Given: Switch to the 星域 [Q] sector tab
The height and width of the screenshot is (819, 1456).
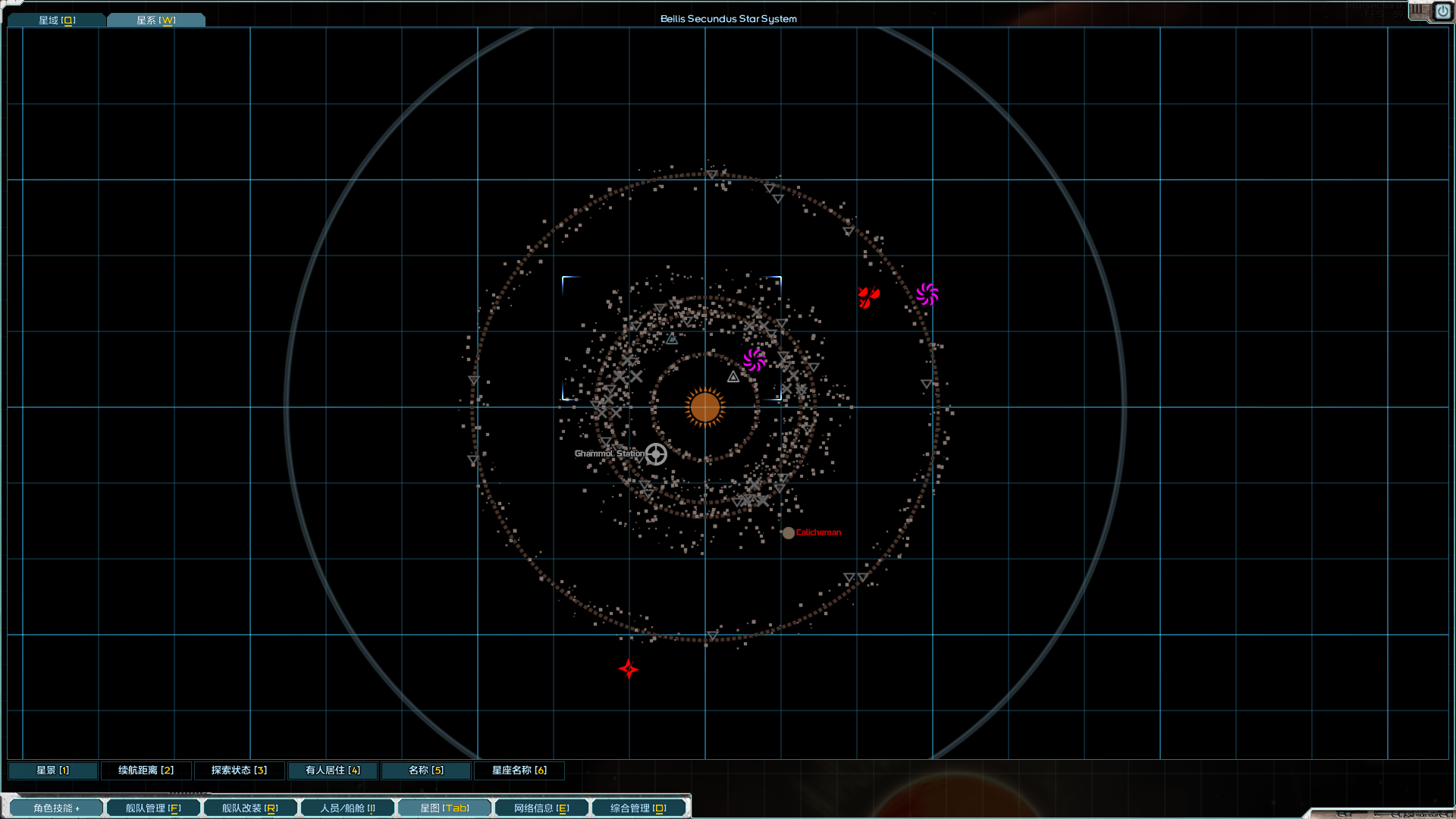Looking at the screenshot, I should click(x=57, y=20).
